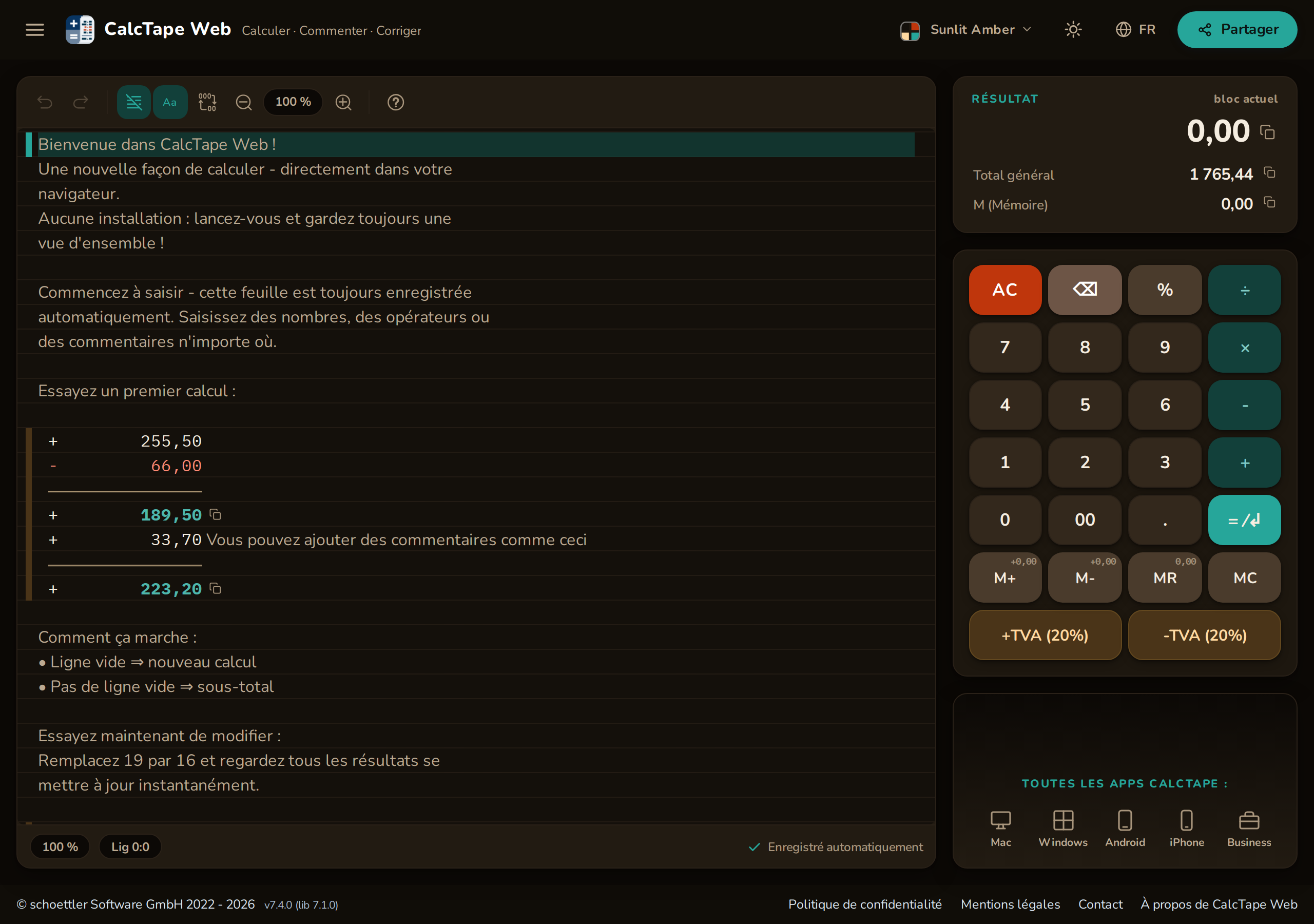Click the multiplication operator key
Image resolution: width=1314 pixels, height=924 pixels.
[x=1245, y=348]
